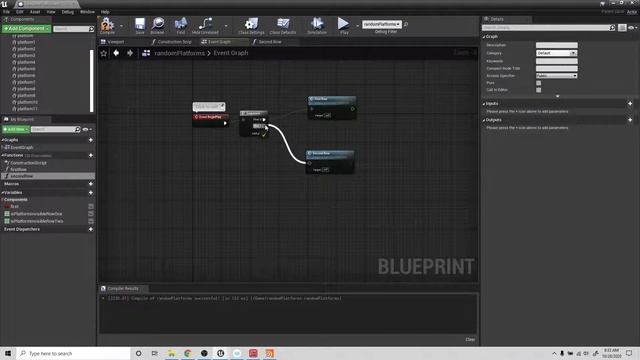The image size is (640, 360).
Task: Collapse the Graphs section
Action: (x=3, y=140)
